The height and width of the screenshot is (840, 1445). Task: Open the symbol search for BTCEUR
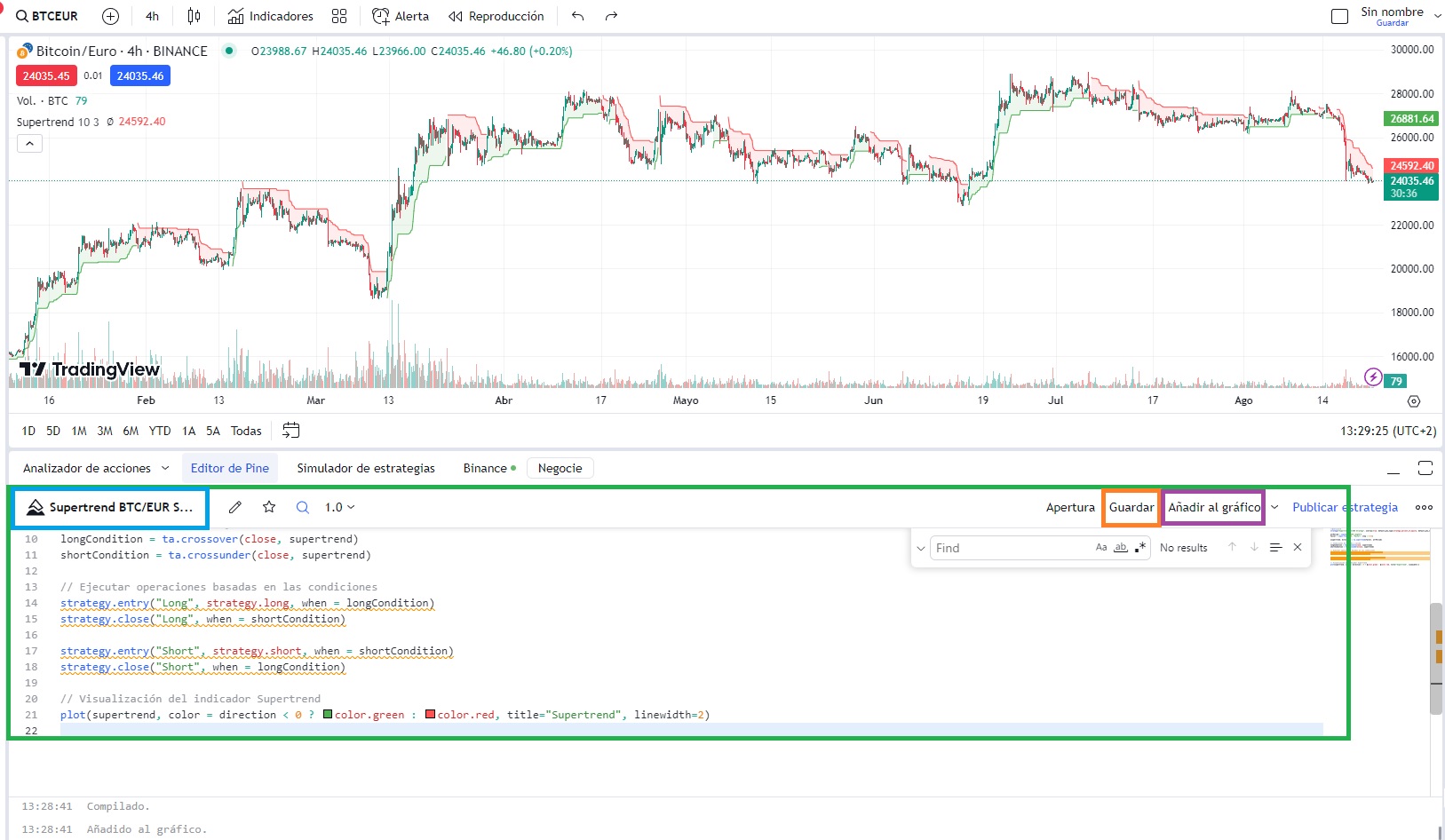pyautogui.click(x=47, y=15)
